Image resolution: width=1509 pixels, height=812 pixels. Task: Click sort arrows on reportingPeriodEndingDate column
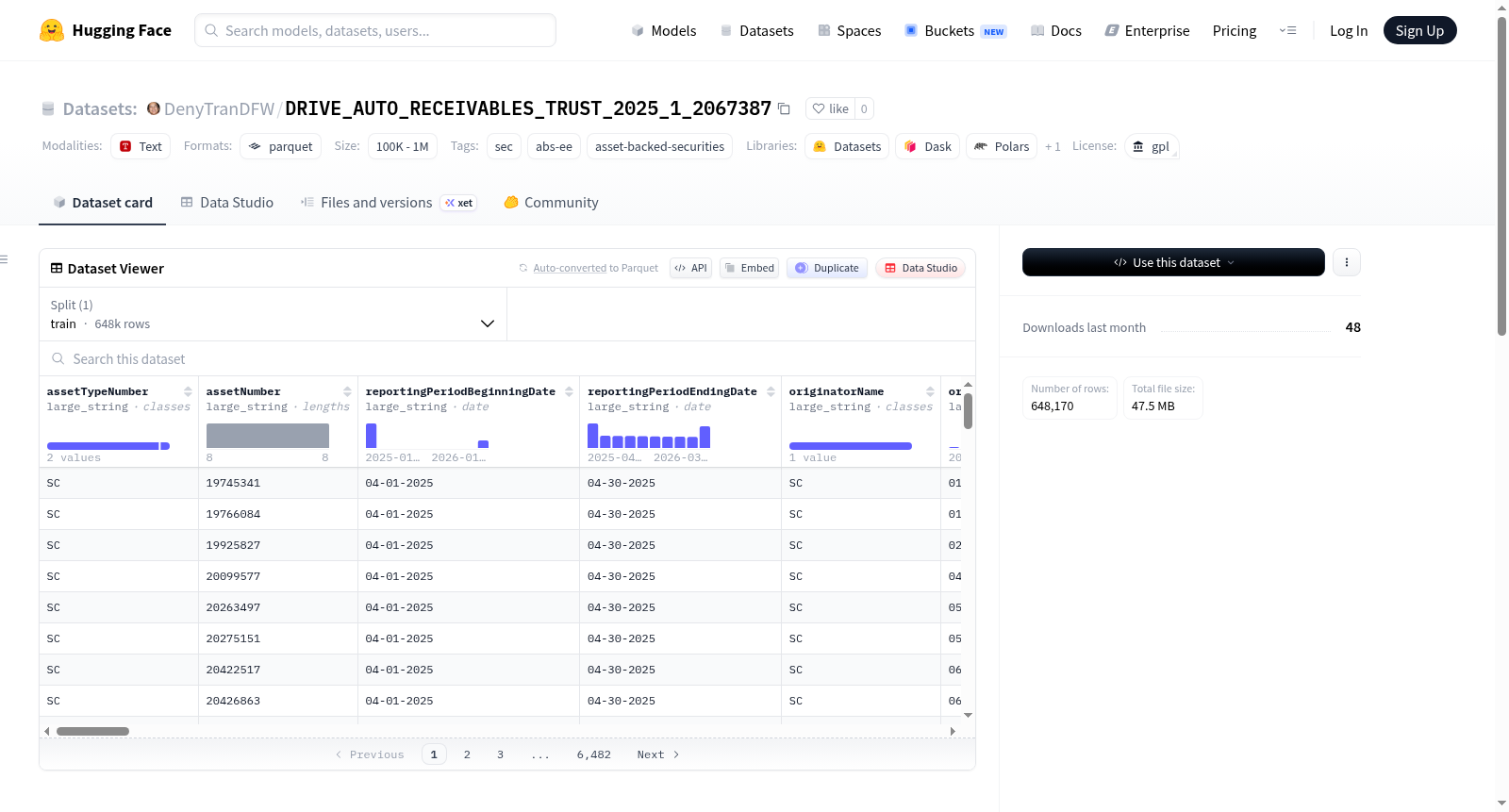pyautogui.click(x=771, y=391)
